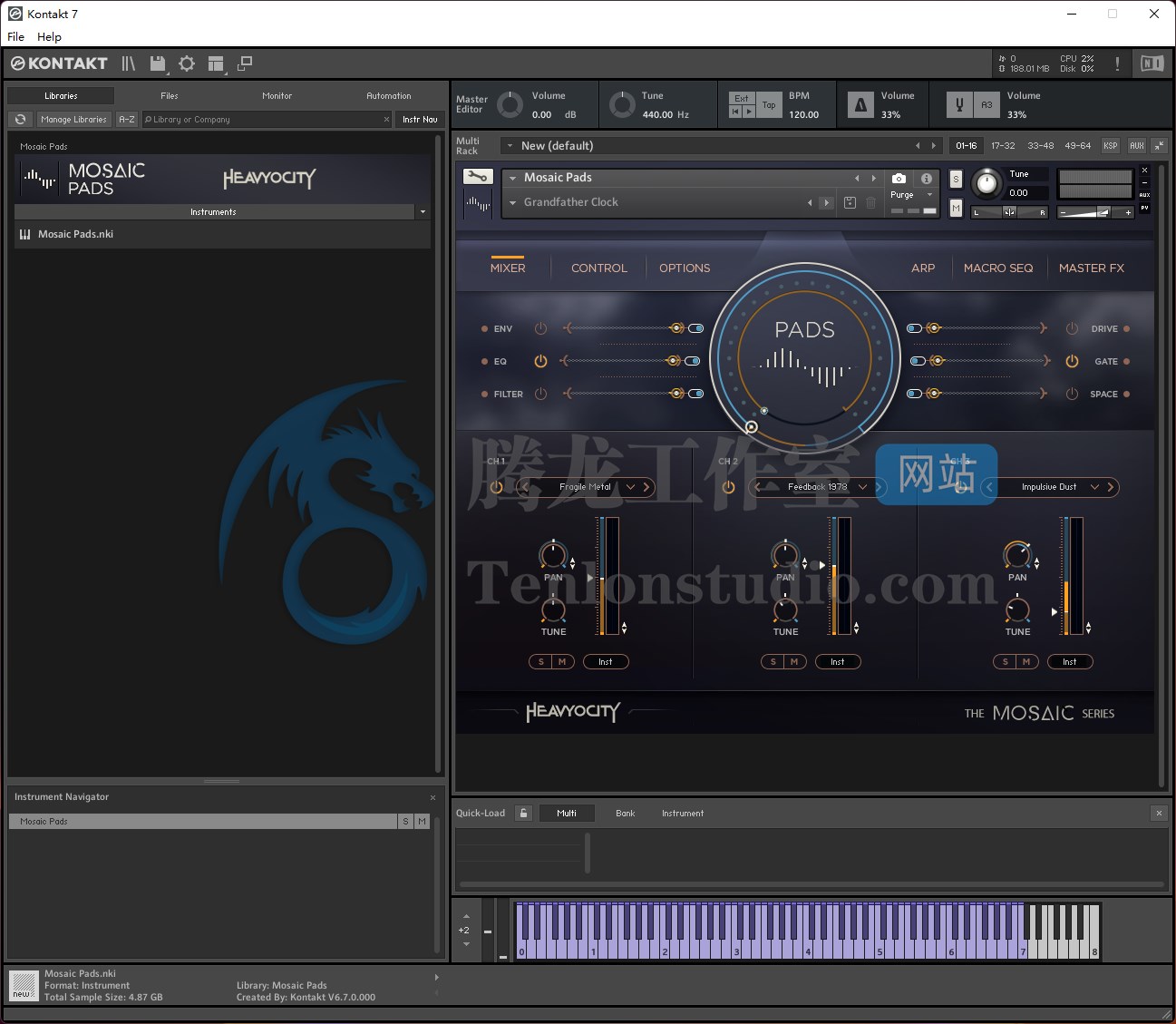The height and width of the screenshot is (1024, 1176).
Task: Open the save/load floppy disk menu
Action: tap(159, 63)
